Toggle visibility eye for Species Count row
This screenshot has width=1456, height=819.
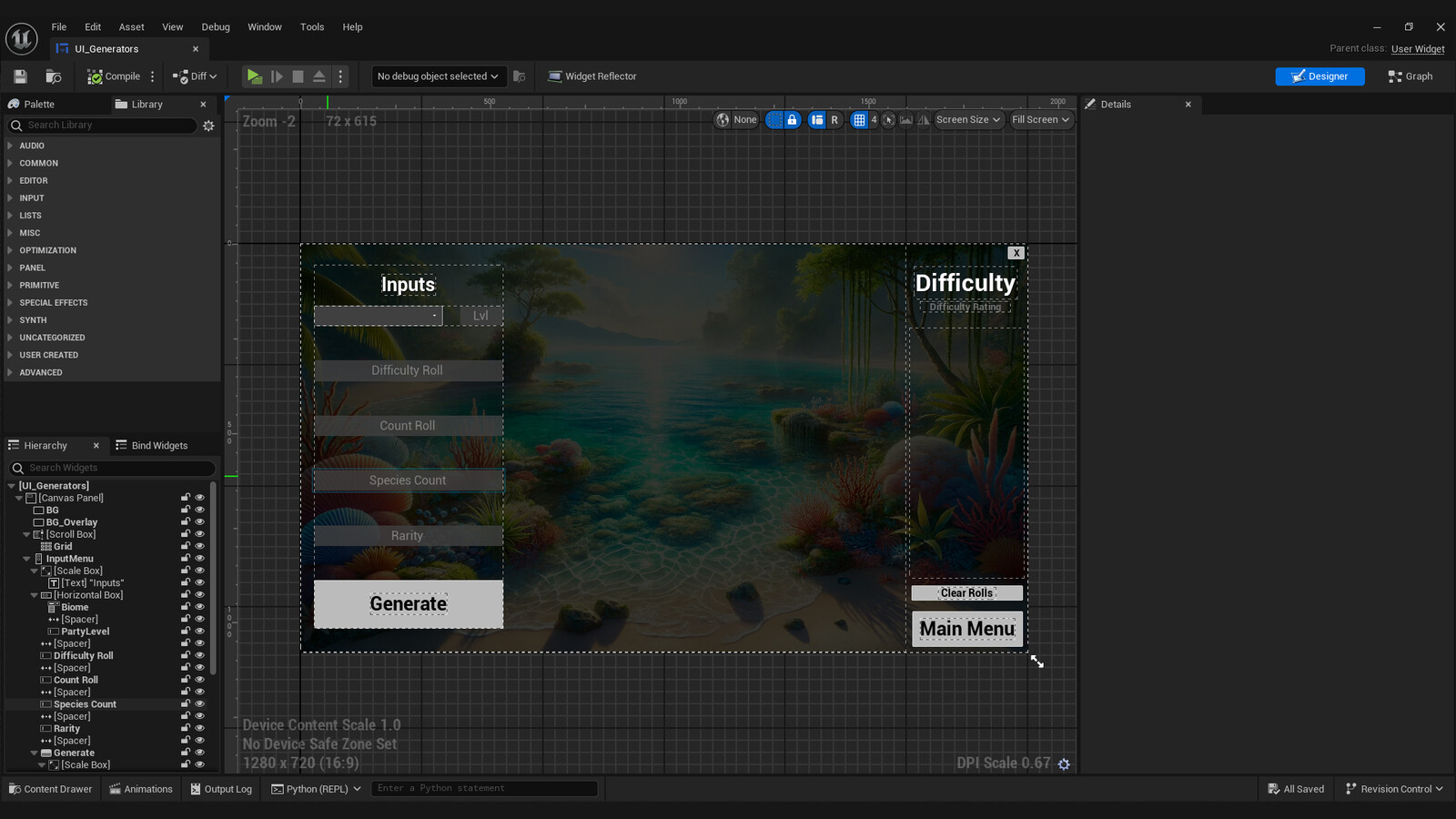[199, 704]
